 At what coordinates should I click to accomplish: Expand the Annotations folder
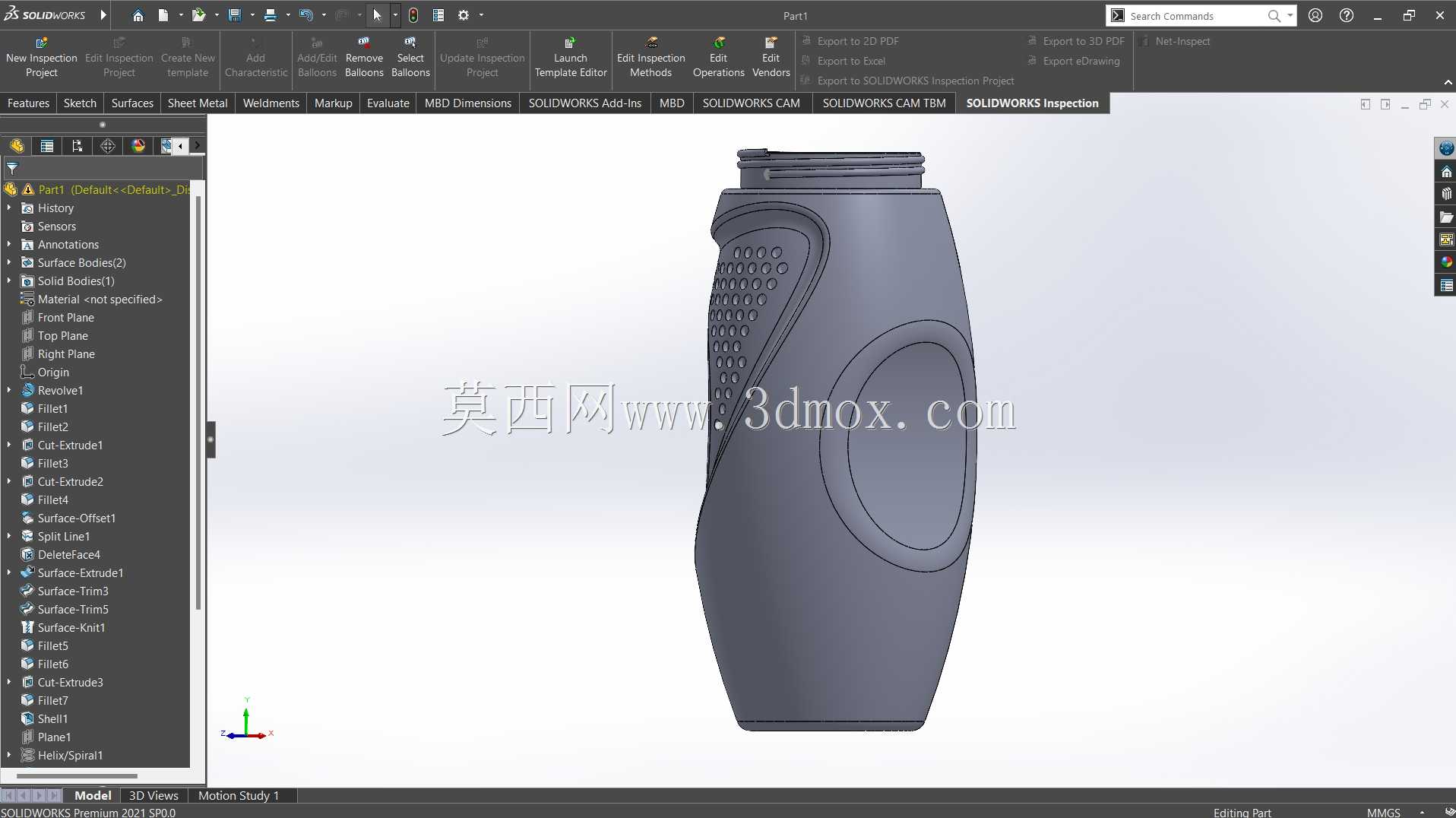click(x=9, y=244)
